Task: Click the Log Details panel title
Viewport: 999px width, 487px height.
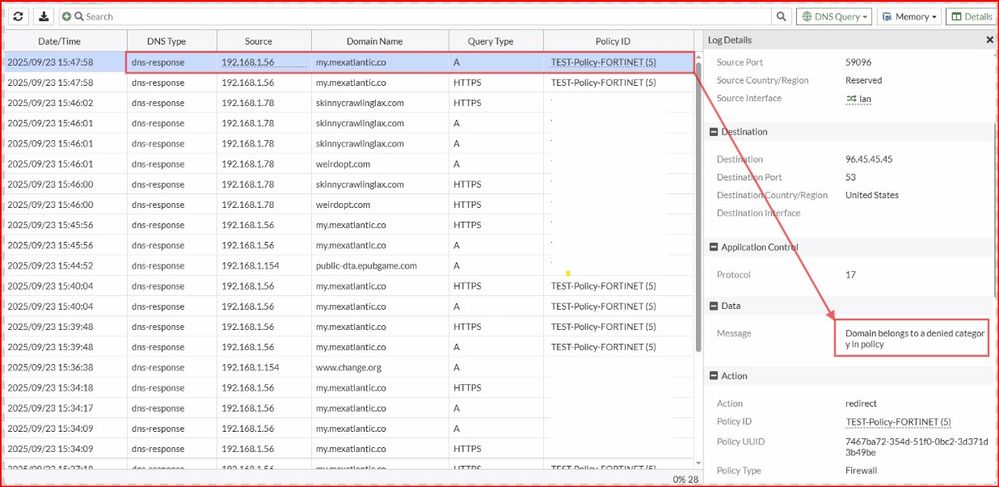Action: pyautogui.click(x=729, y=40)
